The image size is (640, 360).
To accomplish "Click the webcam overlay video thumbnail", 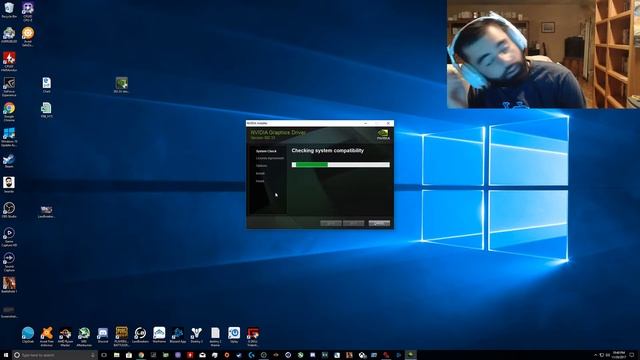I will point(543,54).
